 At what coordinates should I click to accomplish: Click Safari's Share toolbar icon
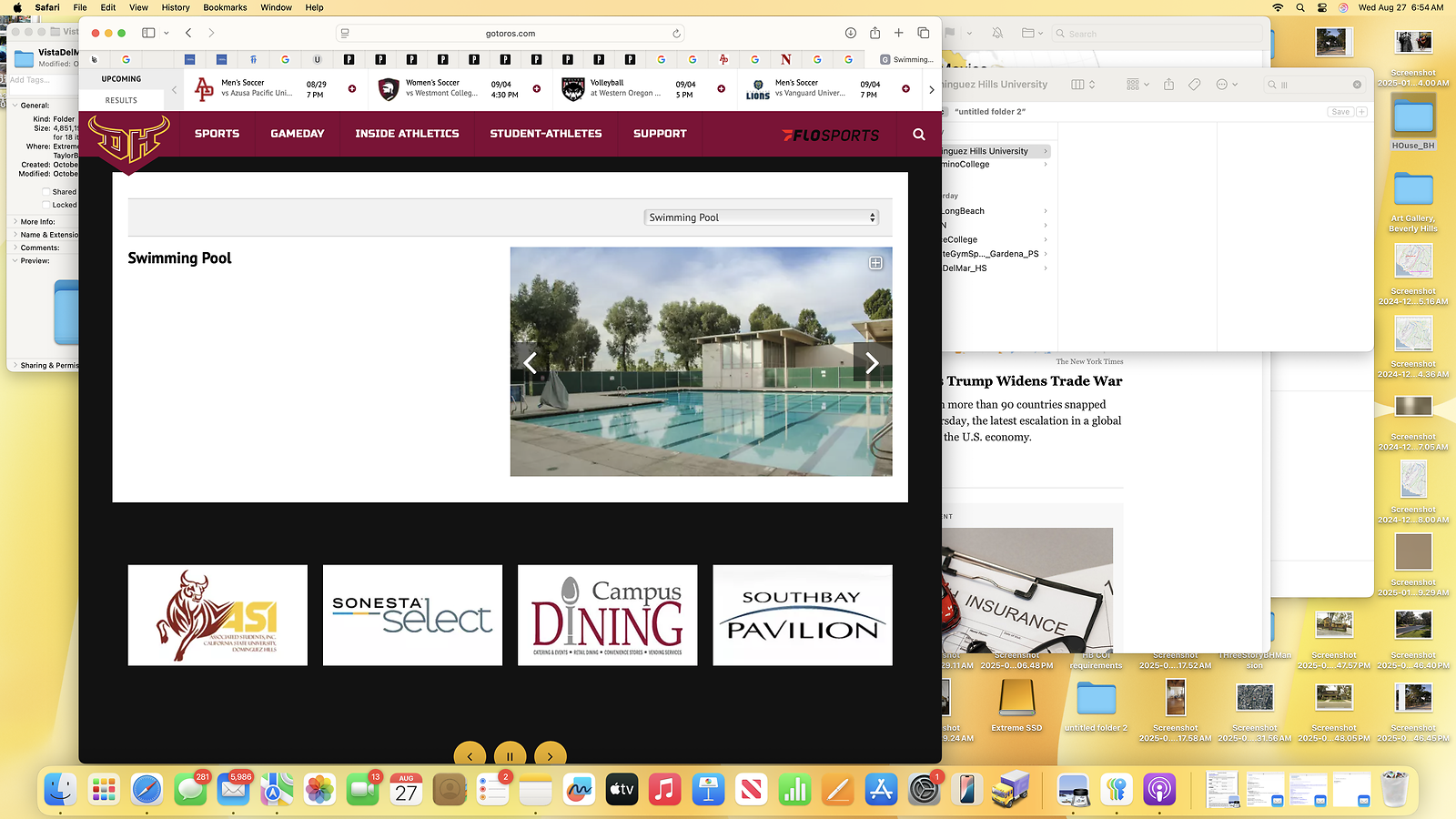(875, 33)
